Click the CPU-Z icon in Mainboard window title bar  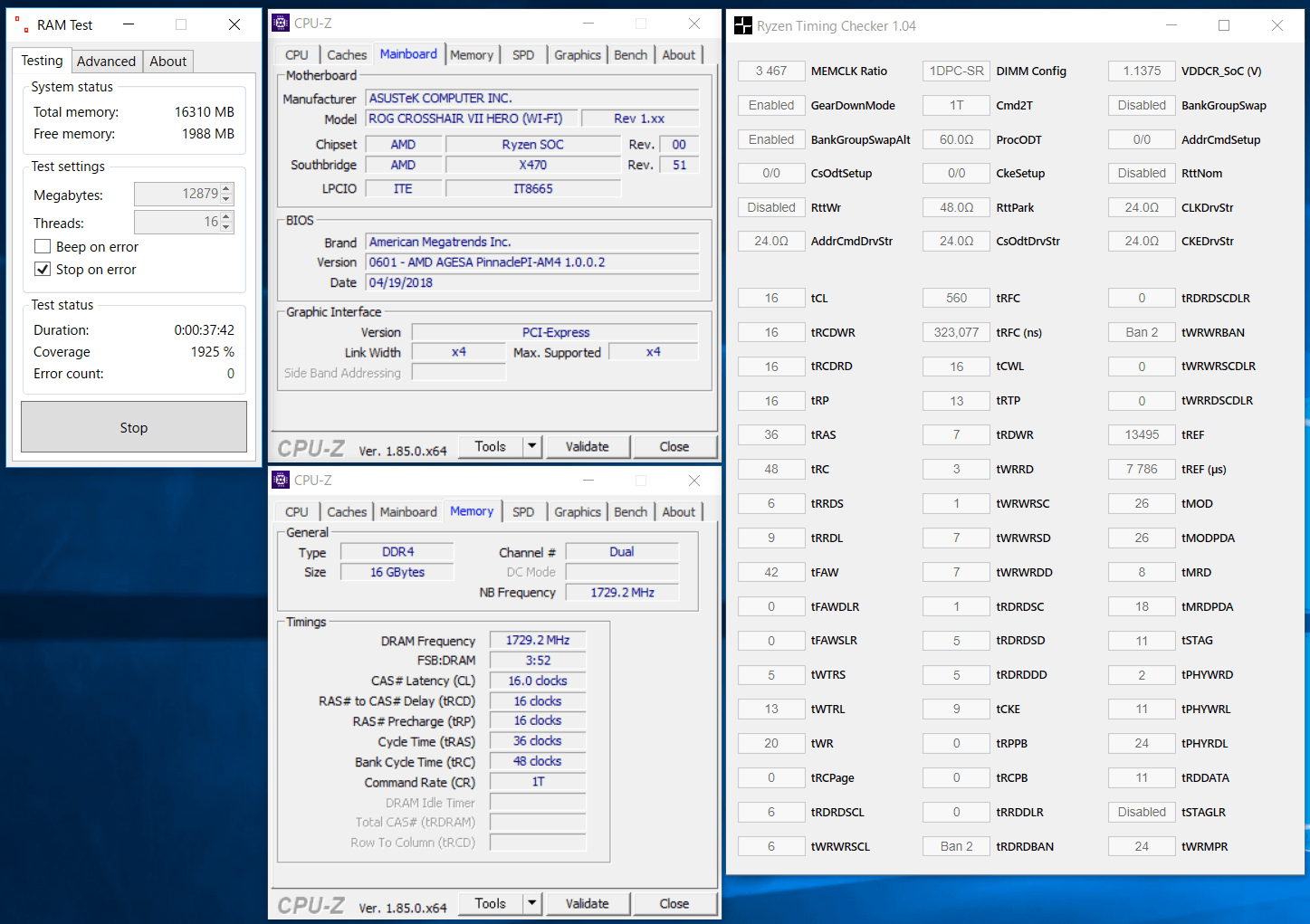tap(281, 24)
